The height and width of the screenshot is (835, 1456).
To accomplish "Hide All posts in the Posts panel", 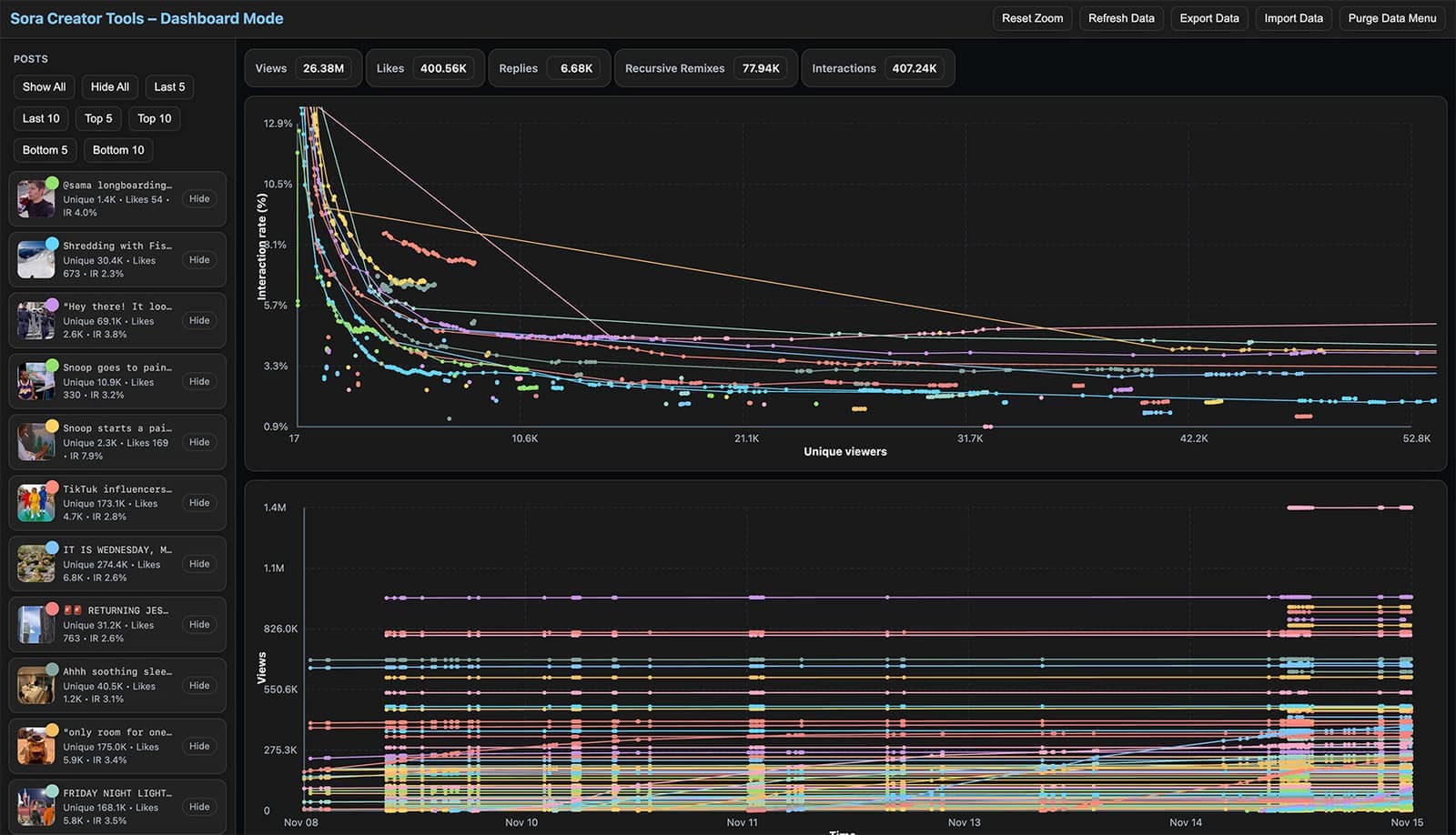I will pyautogui.click(x=109, y=86).
